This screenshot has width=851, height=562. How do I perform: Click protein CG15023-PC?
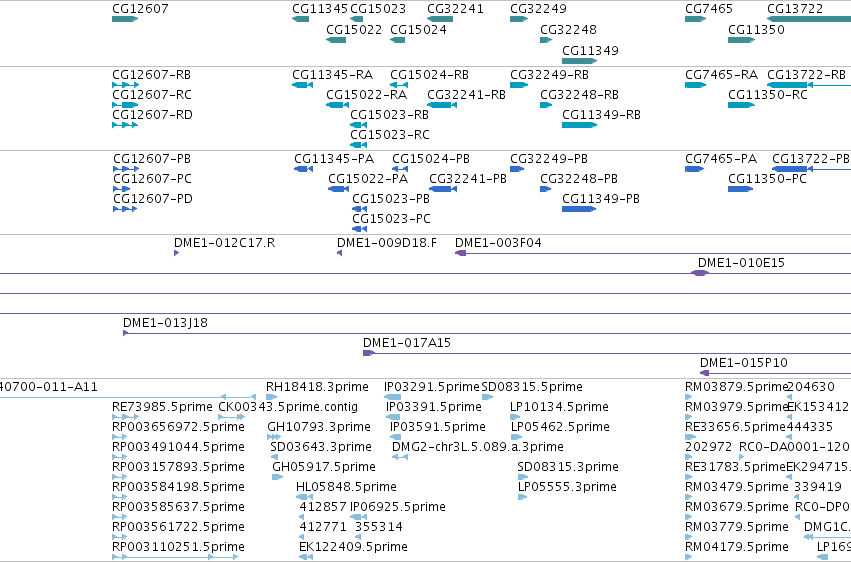click(x=359, y=229)
